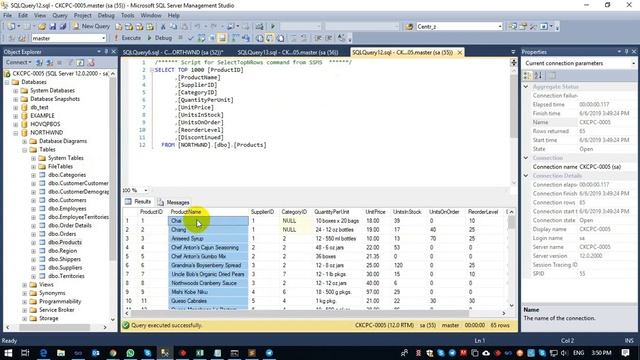The width and height of the screenshot is (640, 360).
Task: Select the 10 boxes x 20 bags cell
Action: point(338,221)
